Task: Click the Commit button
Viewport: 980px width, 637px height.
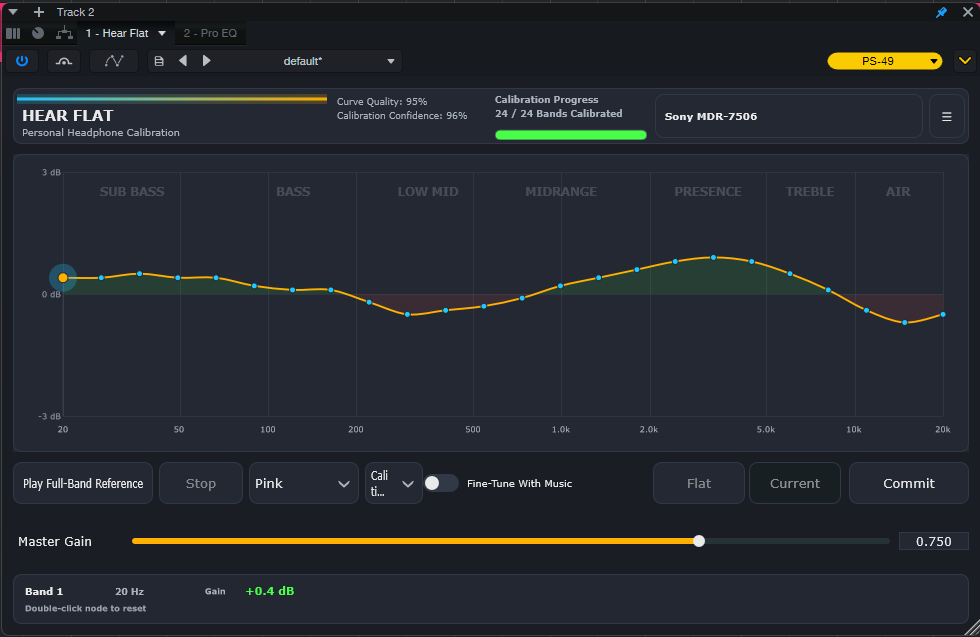Action: tap(909, 483)
